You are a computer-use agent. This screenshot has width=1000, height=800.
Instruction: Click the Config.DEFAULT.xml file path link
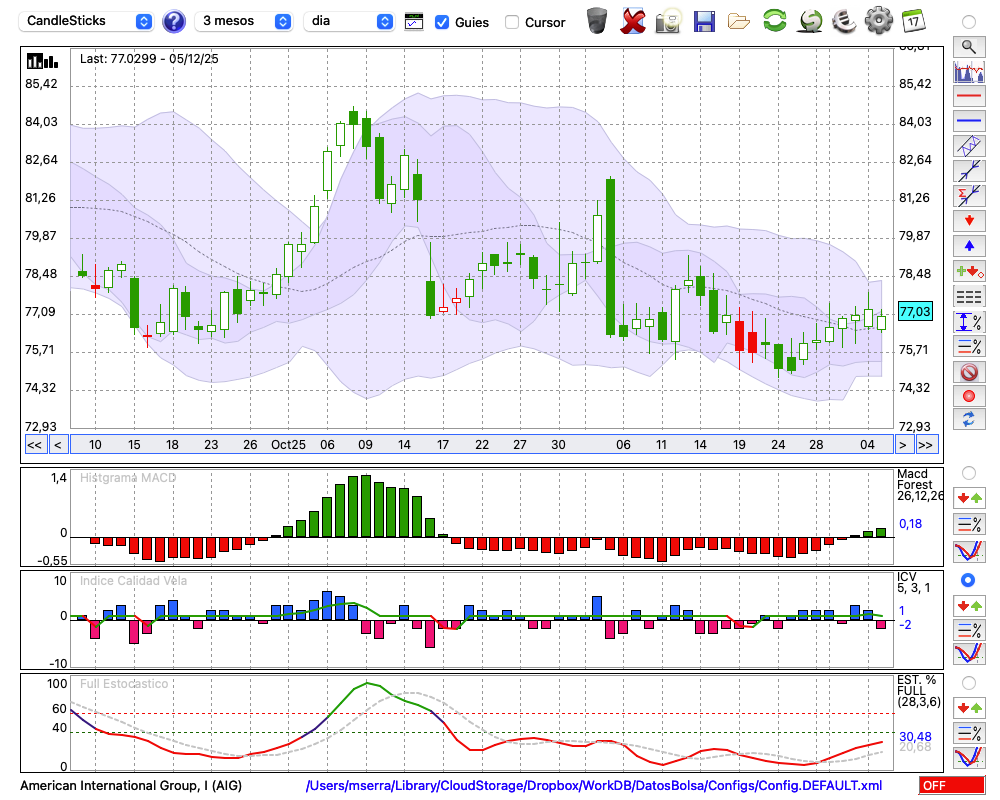594,786
